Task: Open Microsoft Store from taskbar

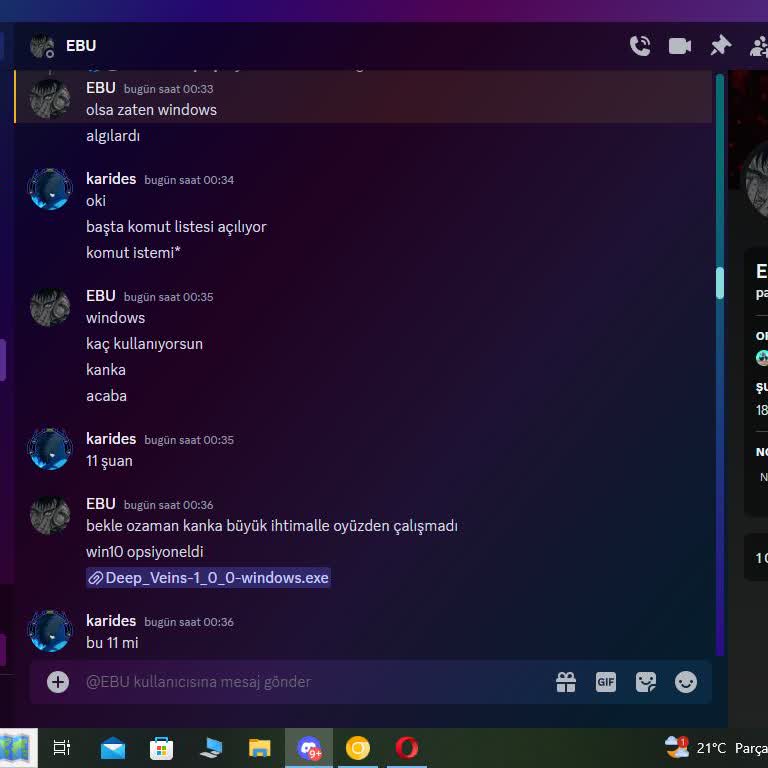Action: click(x=161, y=748)
